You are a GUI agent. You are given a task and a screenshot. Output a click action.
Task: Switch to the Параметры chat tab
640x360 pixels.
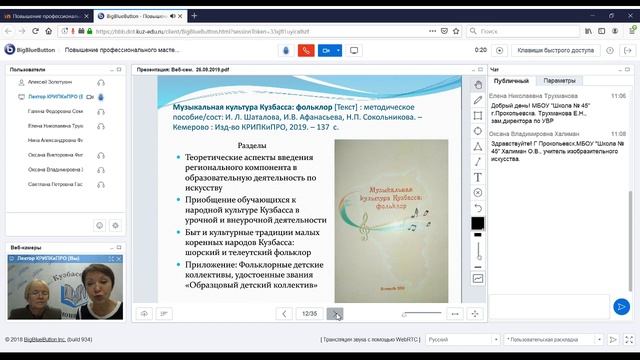click(x=559, y=81)
